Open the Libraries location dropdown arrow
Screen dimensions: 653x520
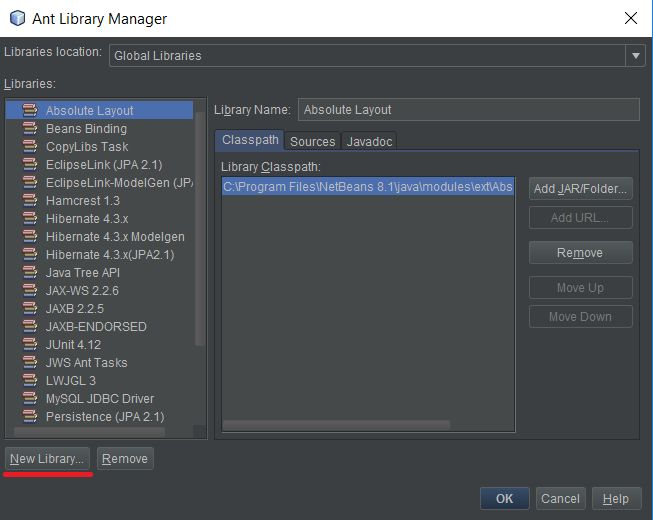(636, 55)
